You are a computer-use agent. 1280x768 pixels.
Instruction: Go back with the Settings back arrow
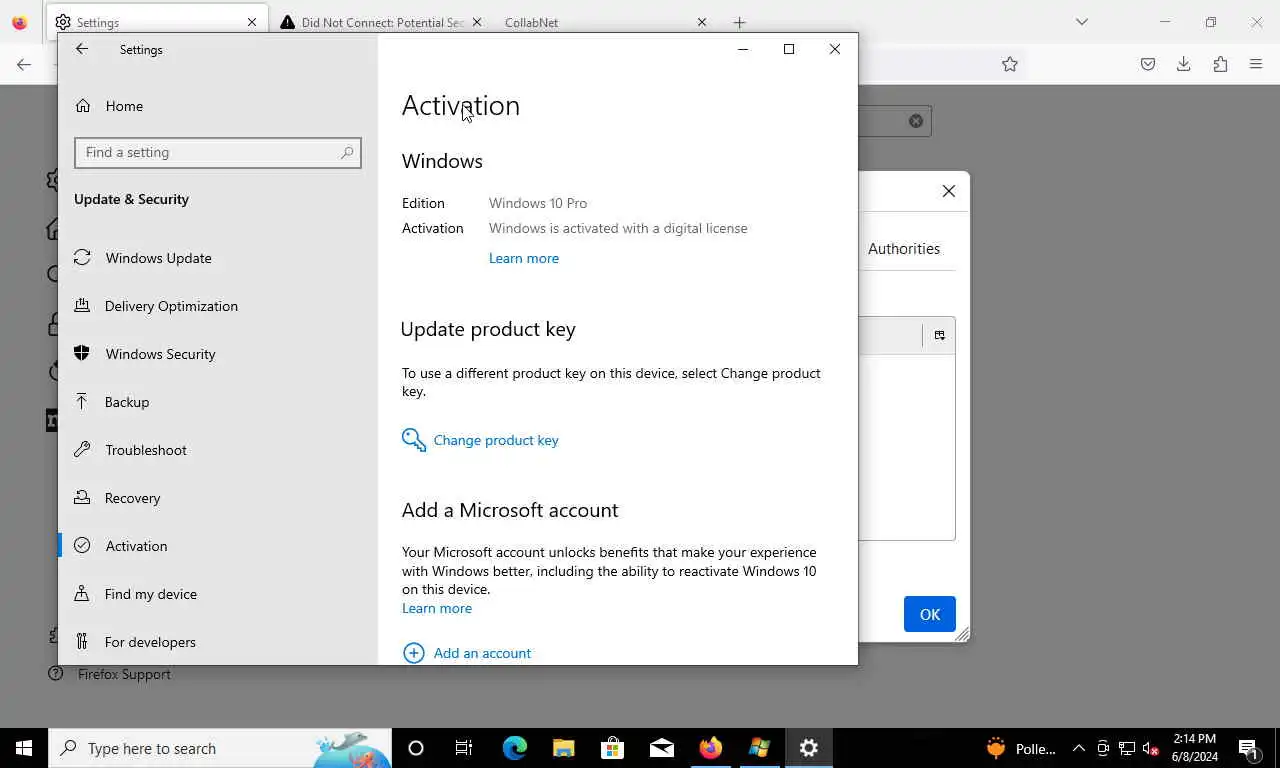pos(82,49)
